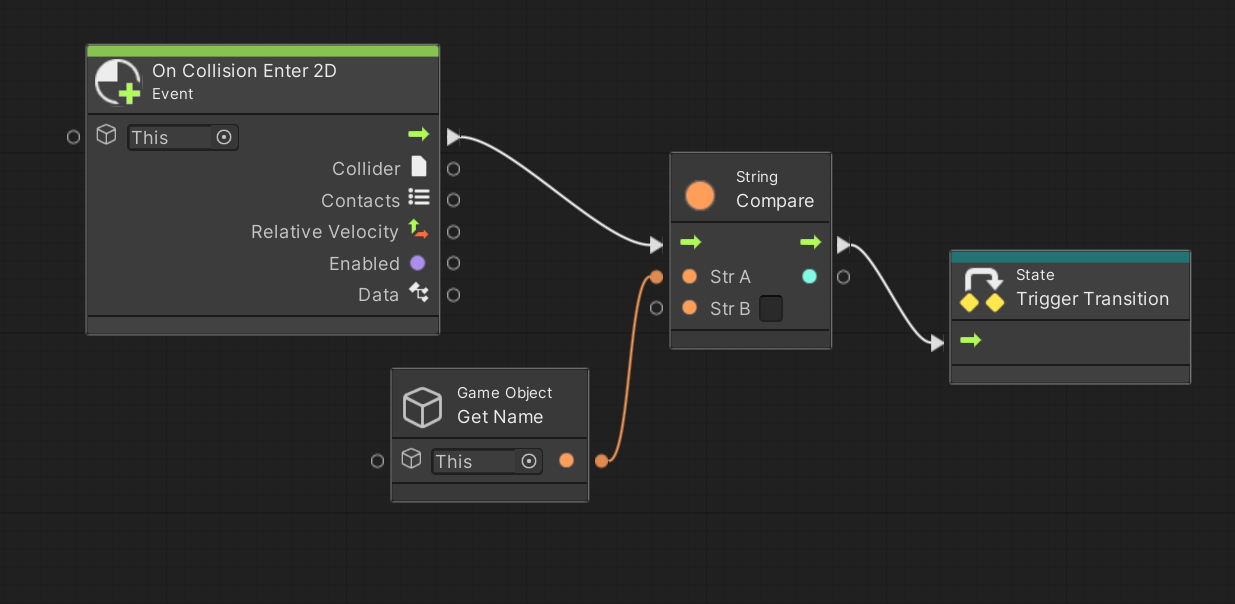The width and height of the screenshot is (1235, 604).
Task: Click the Data output port
Action: [x=453, y=295]
